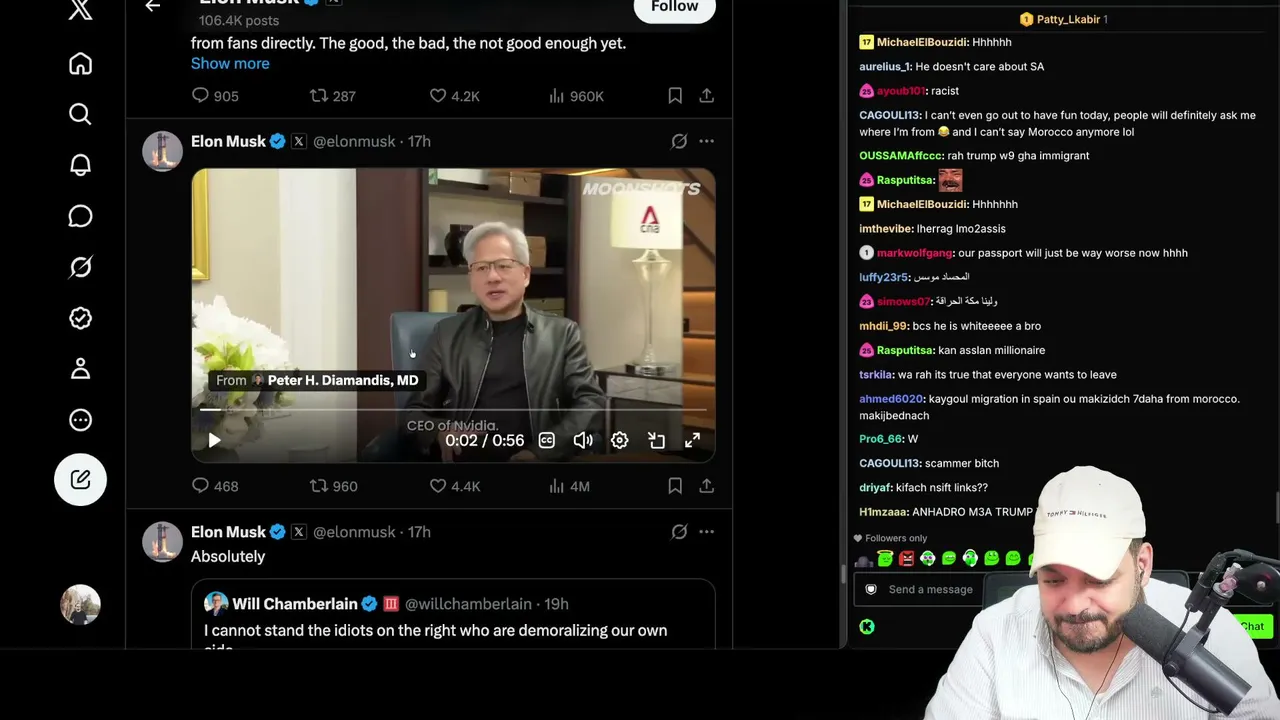
Task: Play the Nvidia CEO video
Action: pyautogui.click(x=214, y=440)
